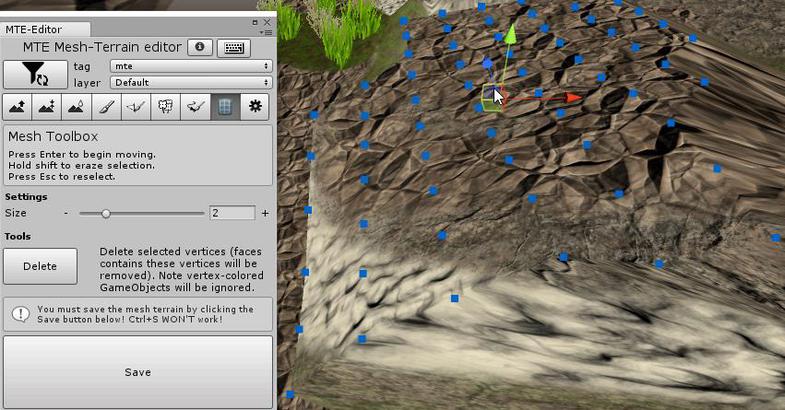Click the info button beside the editor title
This screenshot has width=785, height=410.
[200, 47]
